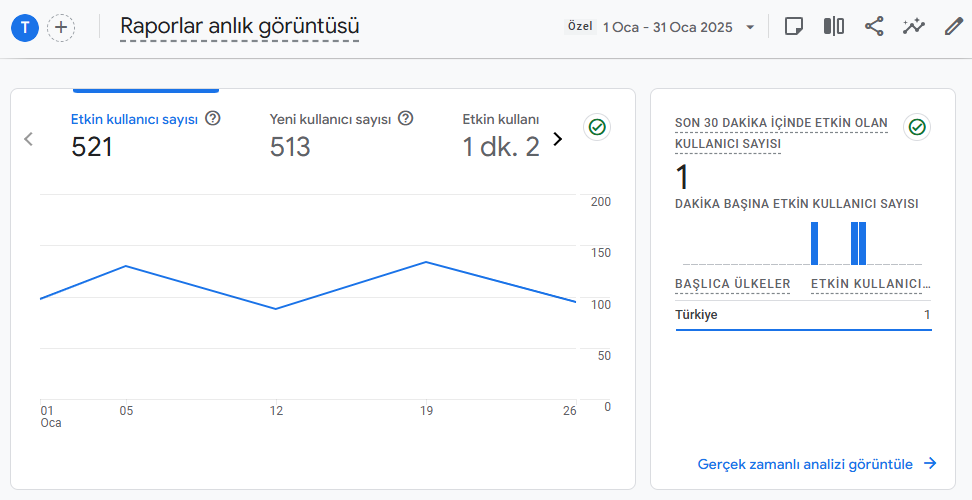
Task: Click the blue T avatar icon
Action: tap(25, 27)
